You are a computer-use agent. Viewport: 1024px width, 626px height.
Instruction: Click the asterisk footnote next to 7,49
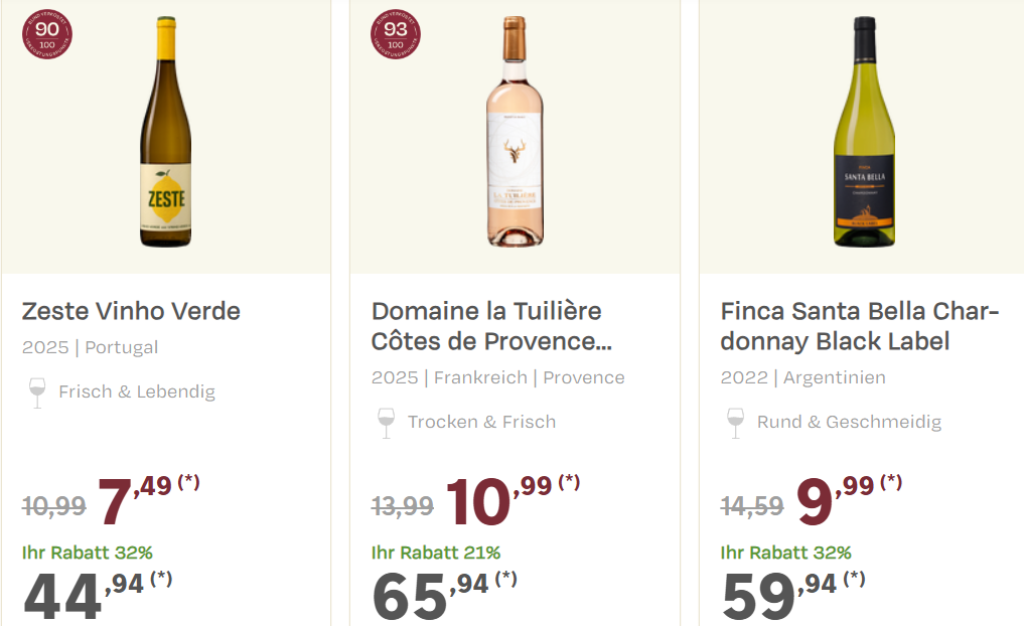click(x=189, y=482)
